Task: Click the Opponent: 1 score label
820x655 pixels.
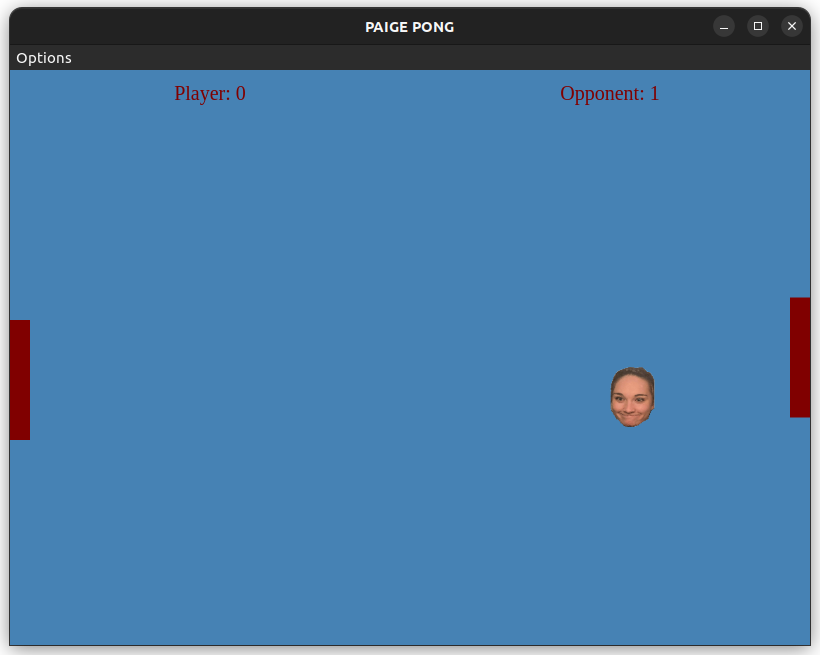Action: [609, 93]
